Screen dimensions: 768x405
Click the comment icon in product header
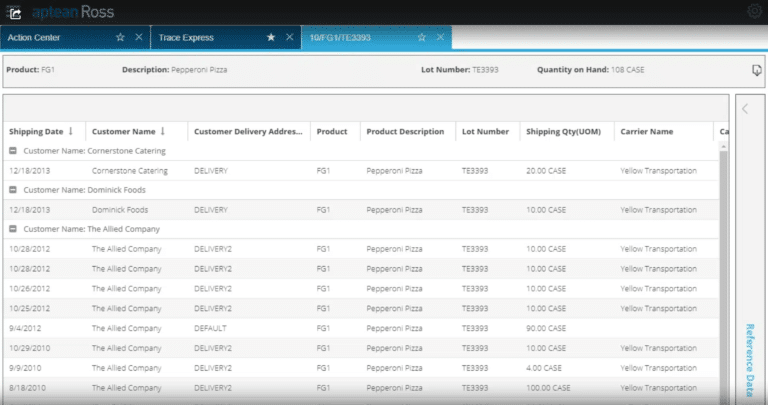point(756,71)
